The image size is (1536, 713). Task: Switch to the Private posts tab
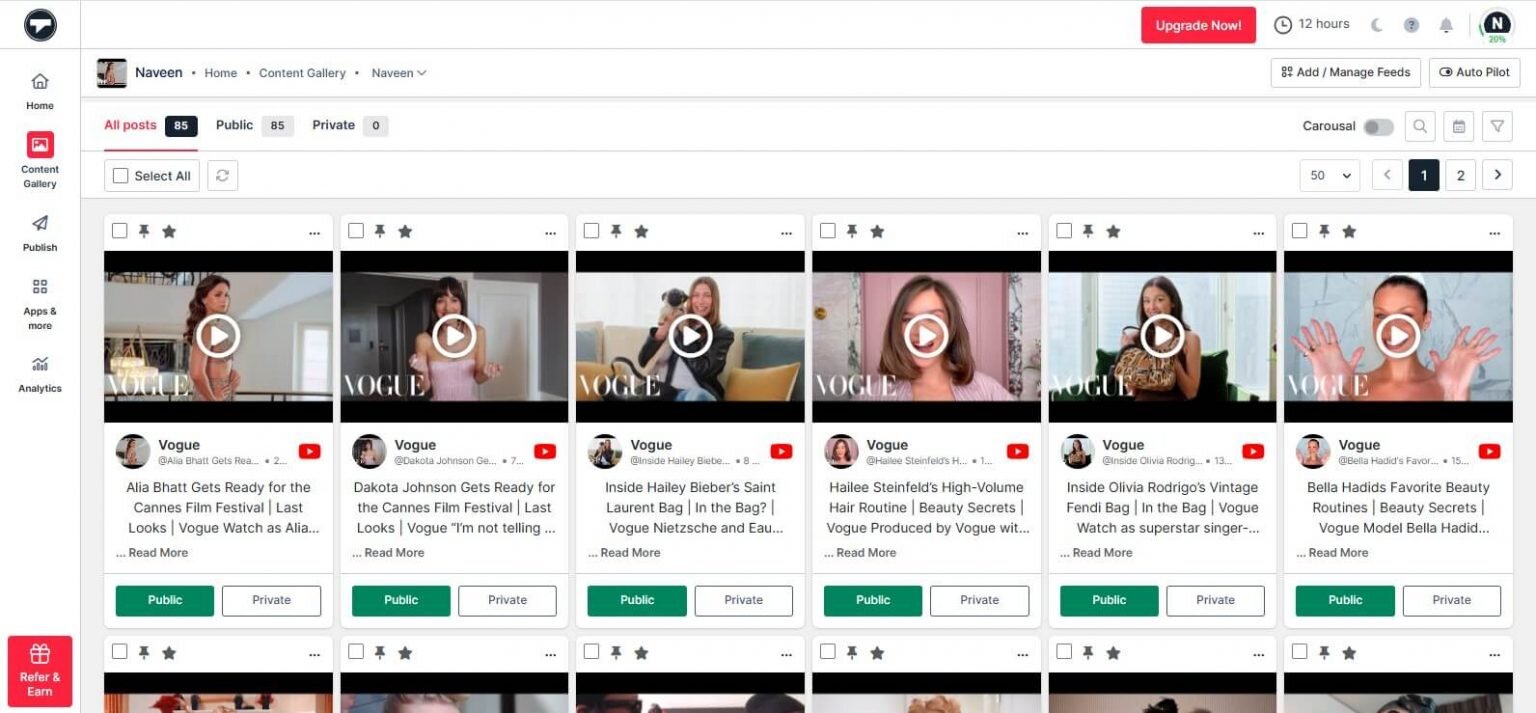pos(332,125)
